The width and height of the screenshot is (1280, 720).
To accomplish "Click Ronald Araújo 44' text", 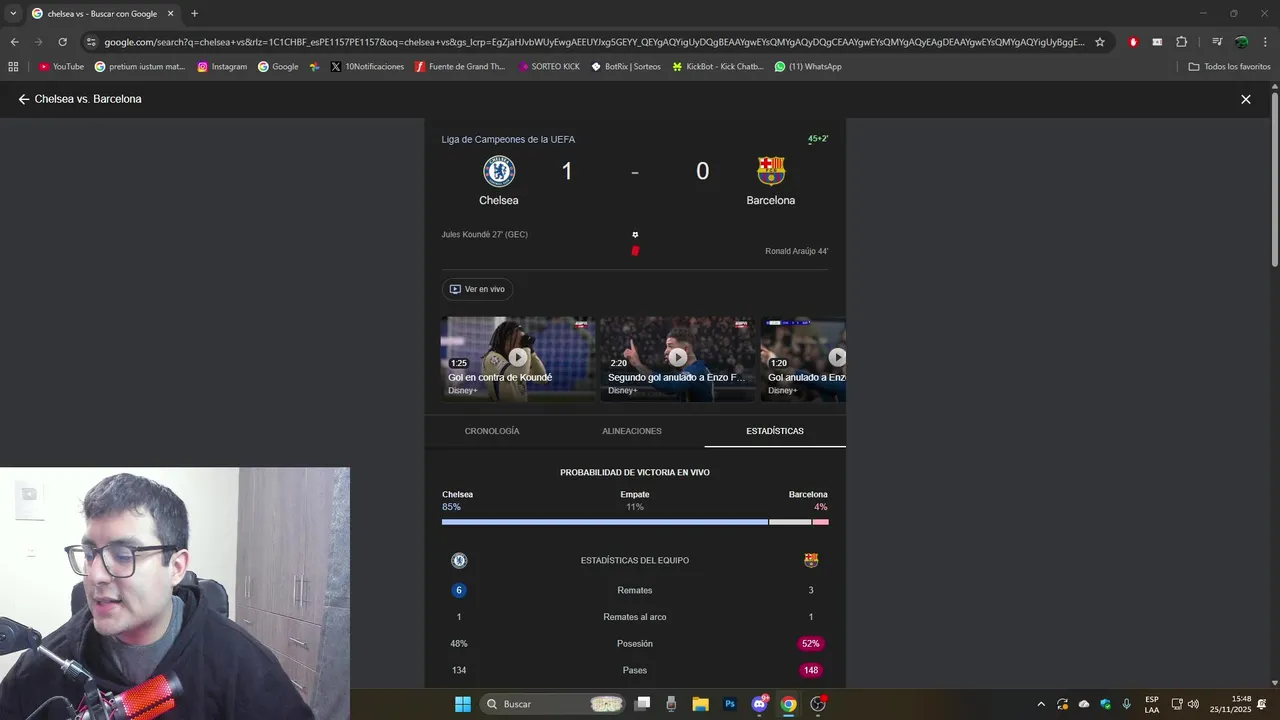I will click(x=797, y=251).
